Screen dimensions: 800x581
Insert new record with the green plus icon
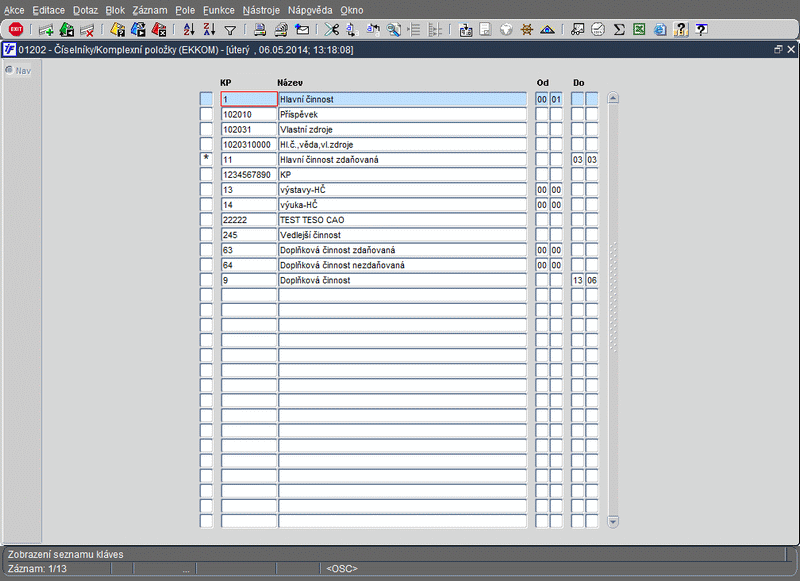click(46, 30)
